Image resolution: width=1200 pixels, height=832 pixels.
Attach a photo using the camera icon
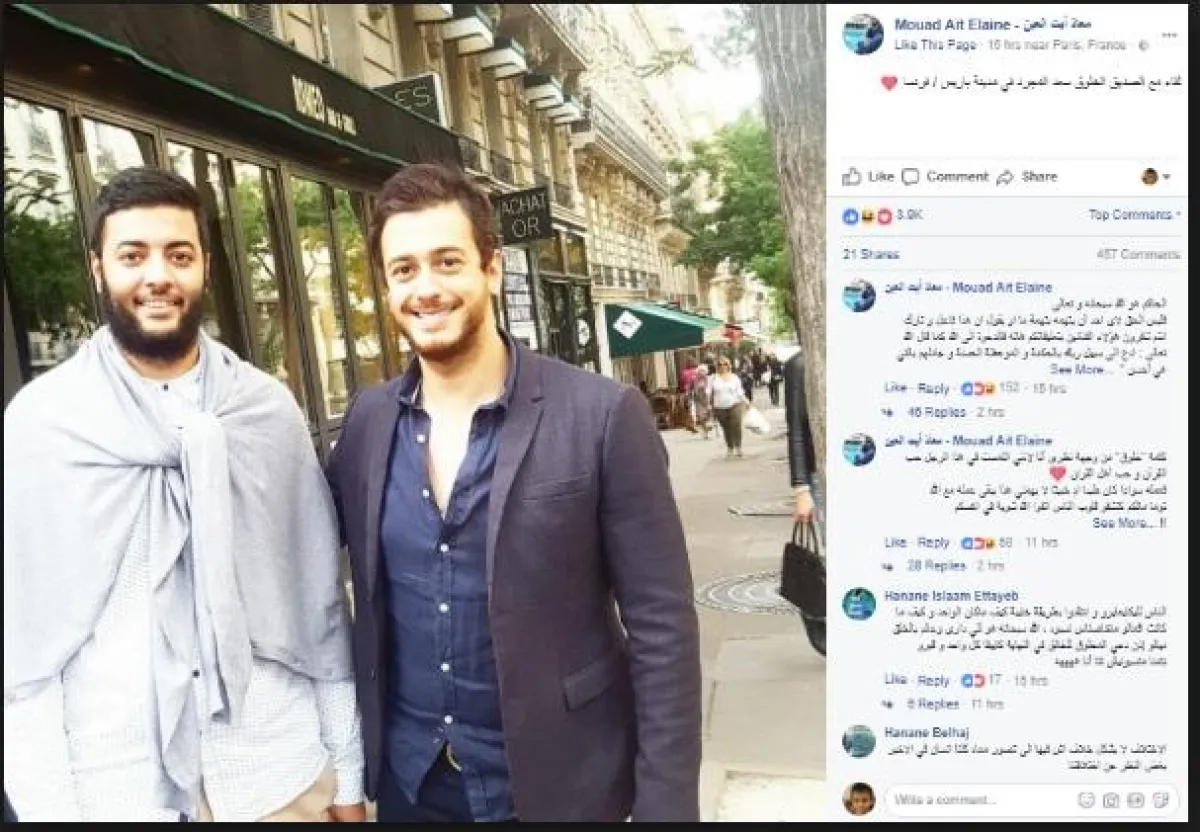point(1111,800)
